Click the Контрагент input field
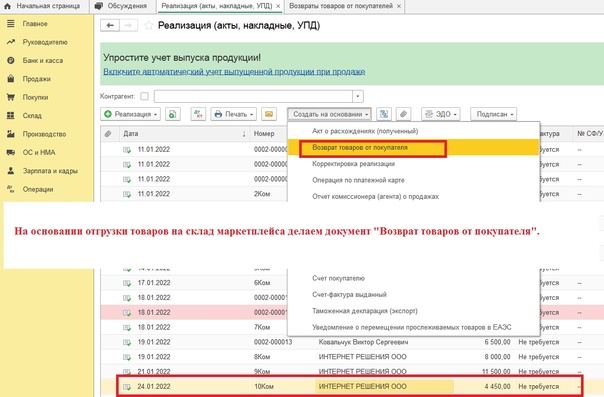 (253, 96)
